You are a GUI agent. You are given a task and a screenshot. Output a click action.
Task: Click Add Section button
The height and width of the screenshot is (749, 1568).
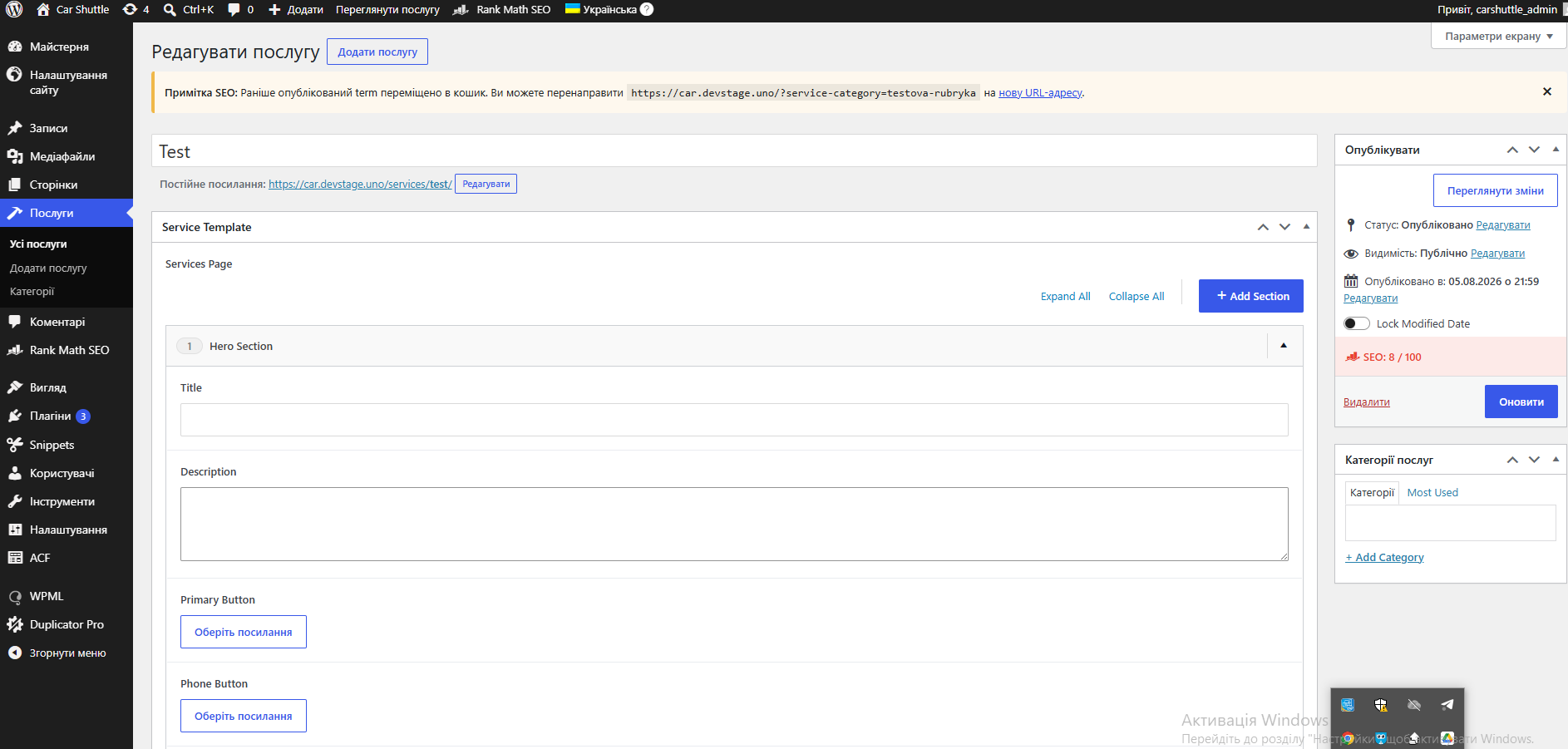point(1250,296)
